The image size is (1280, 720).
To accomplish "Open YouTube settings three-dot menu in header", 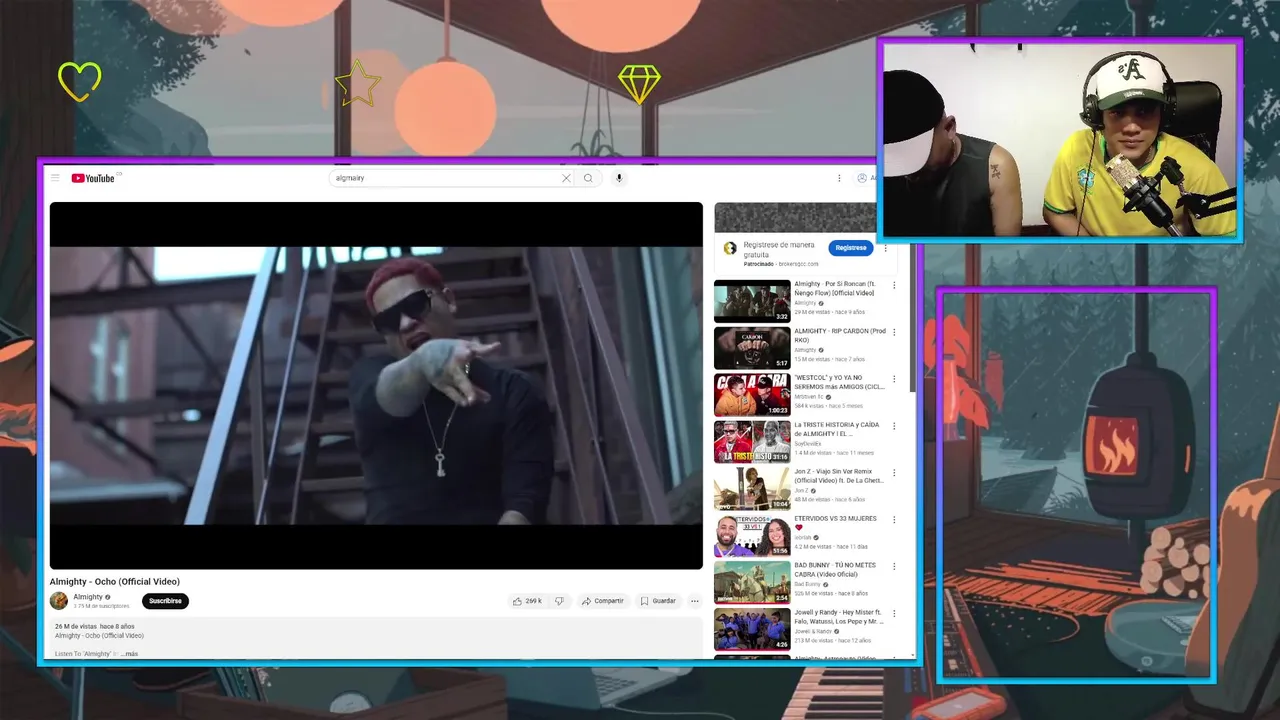I will click(x=839, y=178).
